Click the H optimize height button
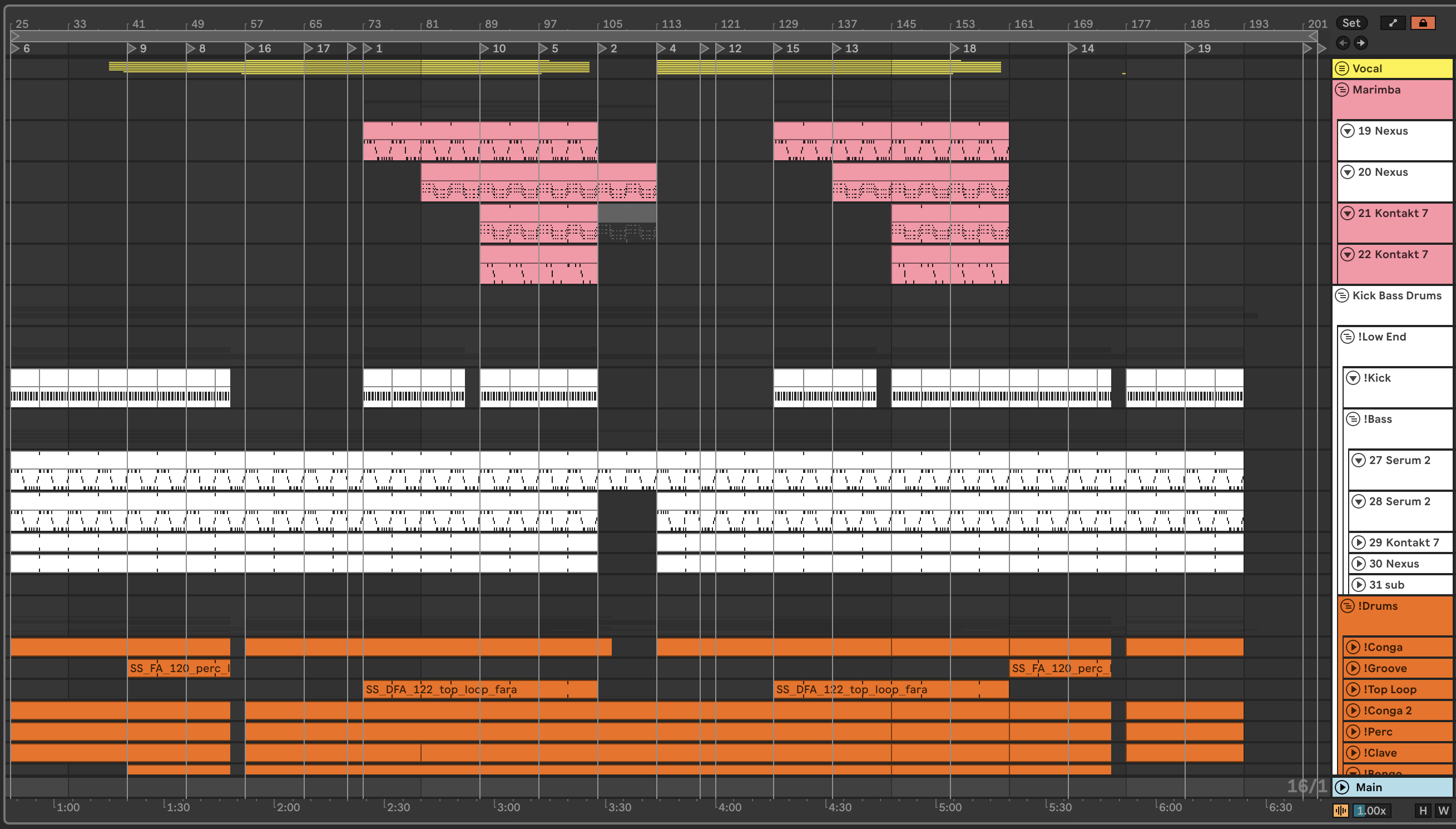The image size is (1456, 829). click(x=1423, y=810)
